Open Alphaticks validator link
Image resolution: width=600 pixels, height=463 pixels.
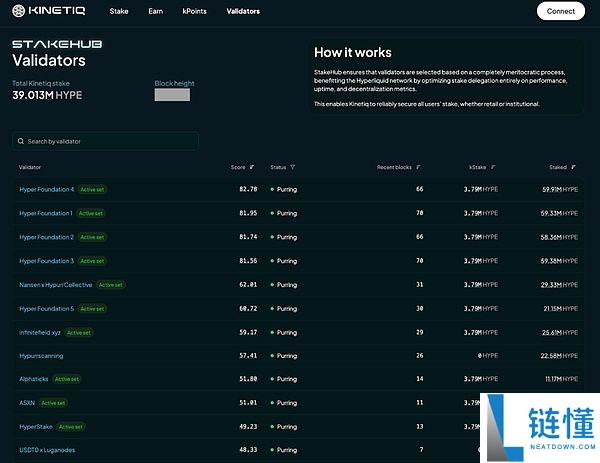(x=34, y=379)
